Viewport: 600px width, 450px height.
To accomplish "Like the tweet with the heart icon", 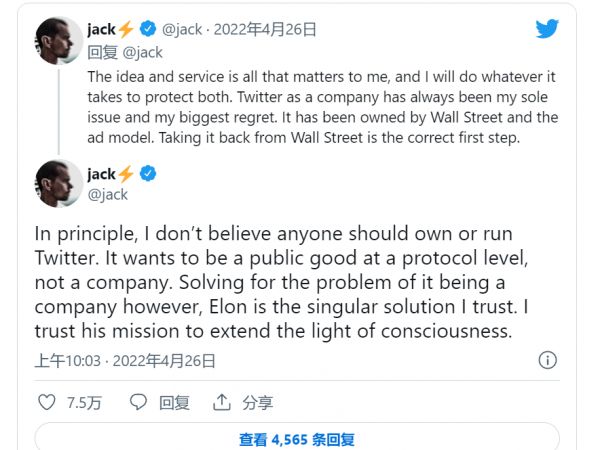I will [x=46, y=403].
